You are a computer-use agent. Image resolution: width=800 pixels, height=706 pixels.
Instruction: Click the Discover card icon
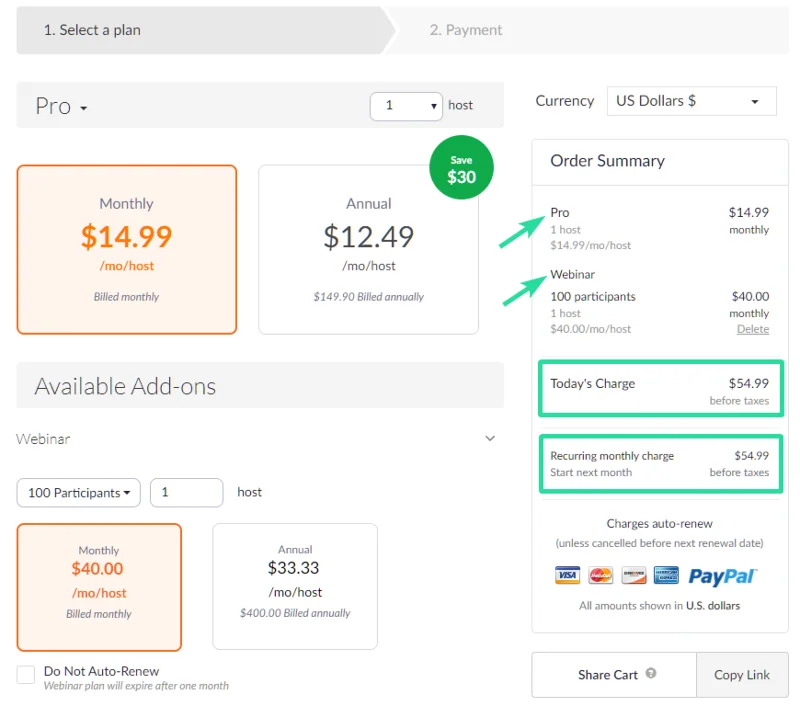tap(633, 575)
